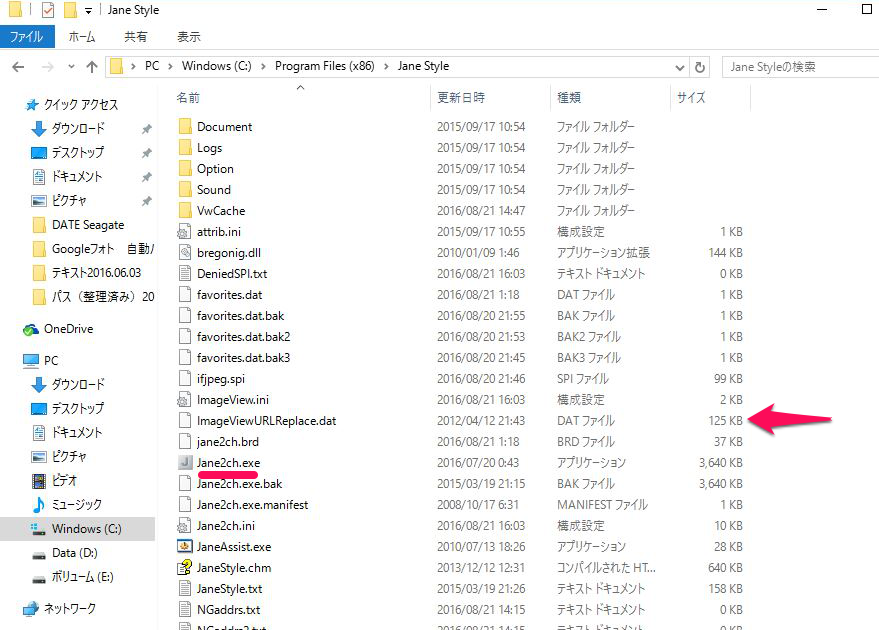Click Program Files (x86) in the address path

[325, 66]
